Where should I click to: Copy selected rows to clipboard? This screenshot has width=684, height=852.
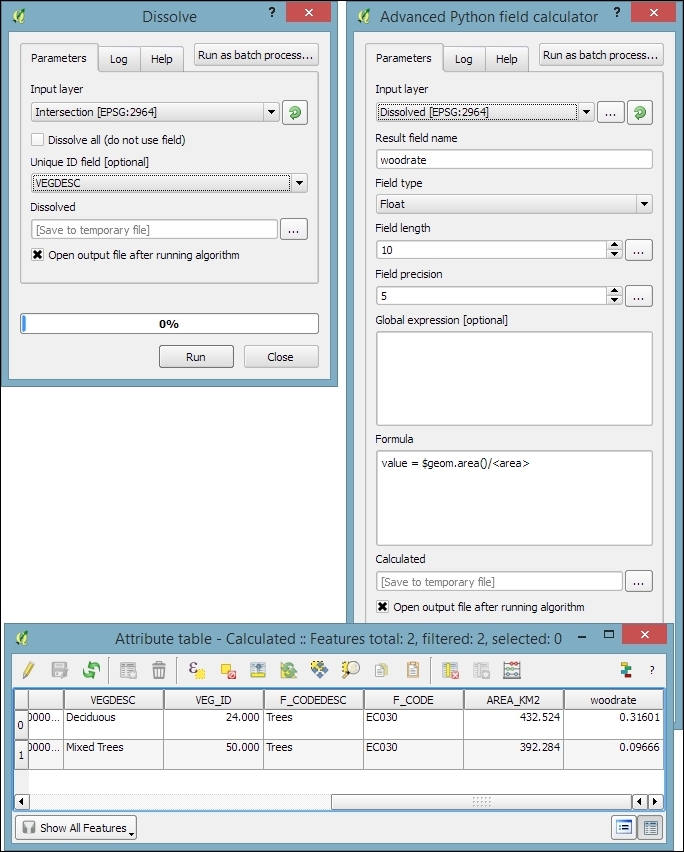pyautogui.click(x=381, y=671)
